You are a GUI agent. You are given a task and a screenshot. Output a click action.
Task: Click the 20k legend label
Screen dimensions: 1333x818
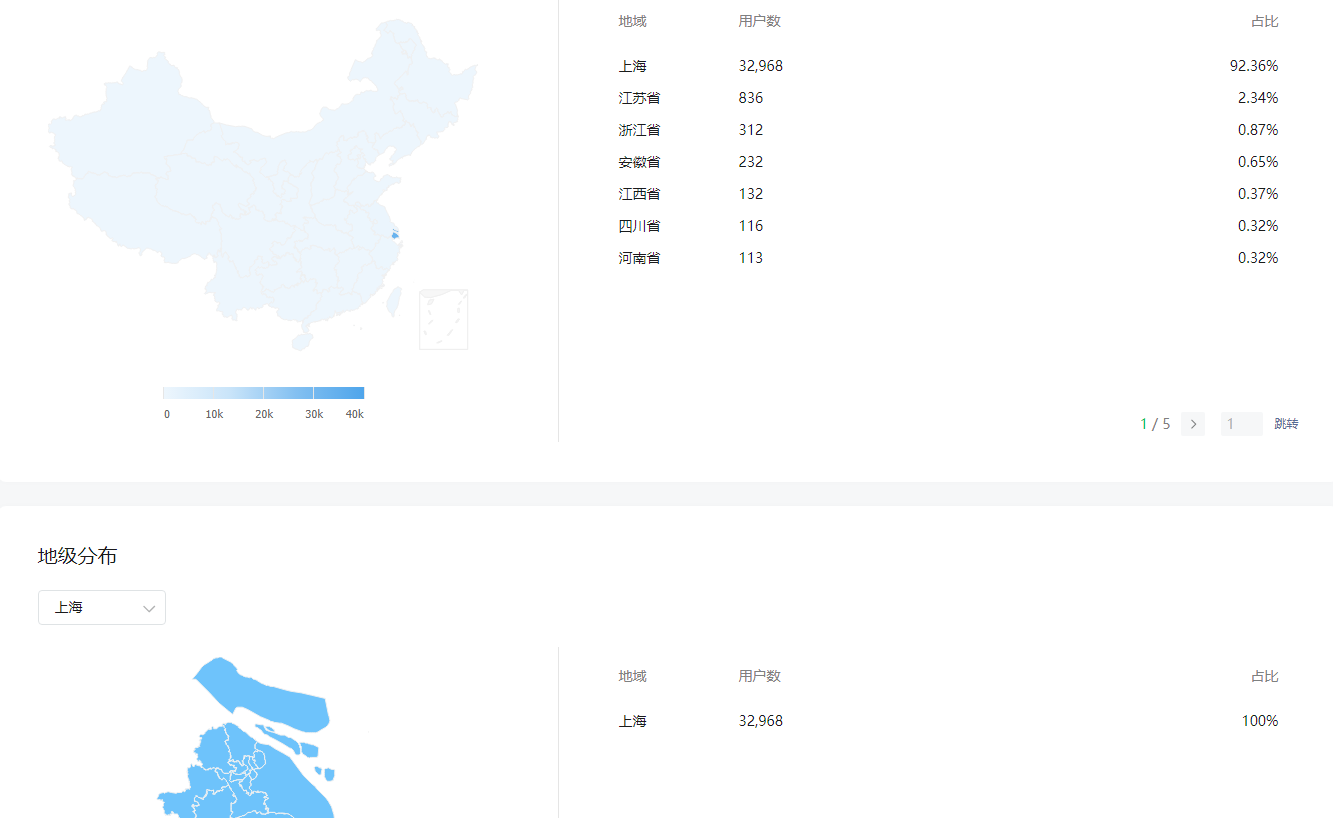(x=264, y=414)
